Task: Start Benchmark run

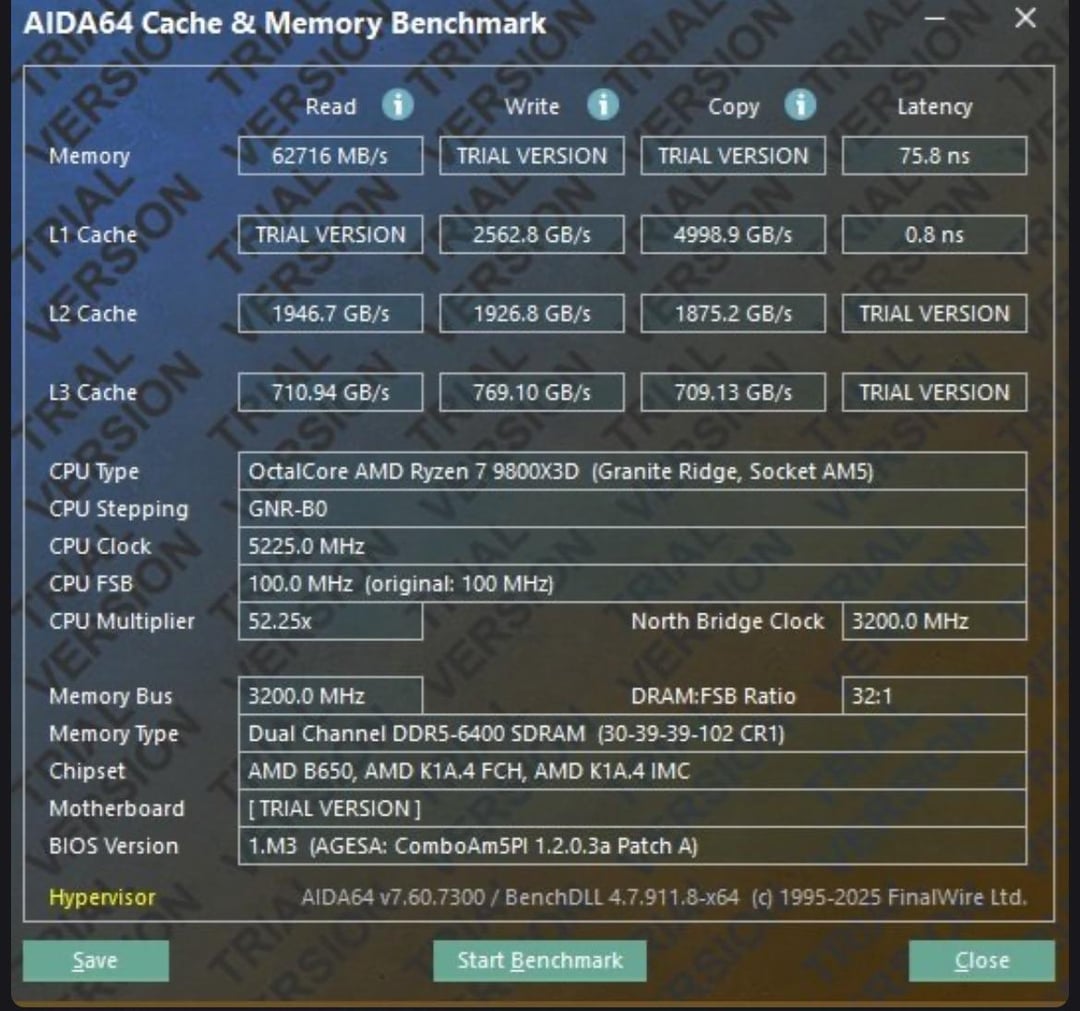Action: [x=539, y=961]
